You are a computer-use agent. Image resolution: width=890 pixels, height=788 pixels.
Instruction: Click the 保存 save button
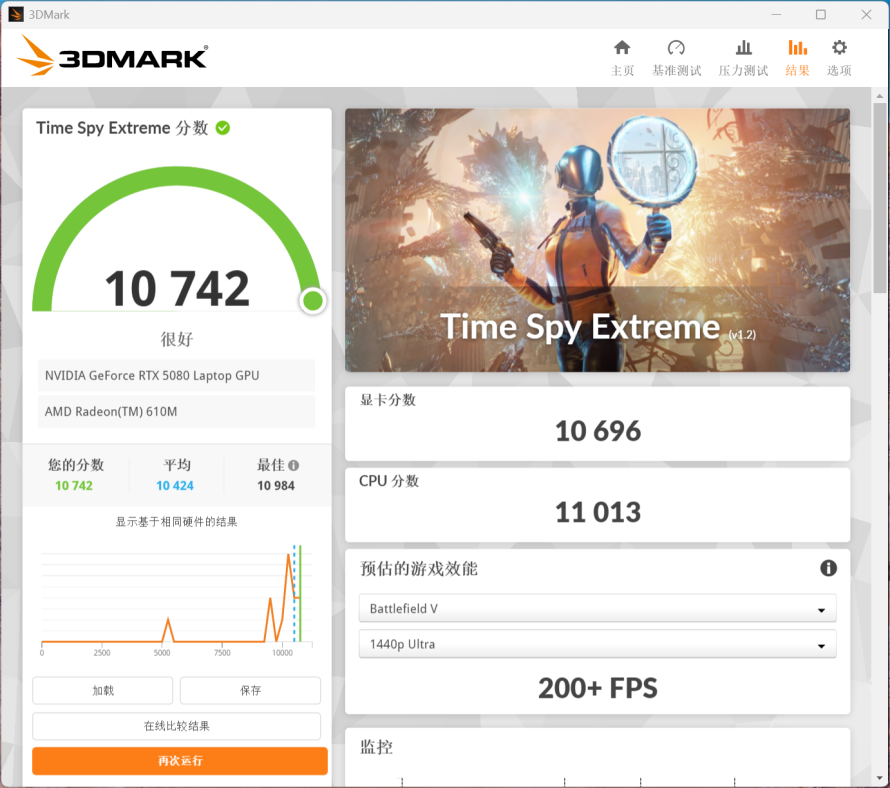(x=250, y=690)
